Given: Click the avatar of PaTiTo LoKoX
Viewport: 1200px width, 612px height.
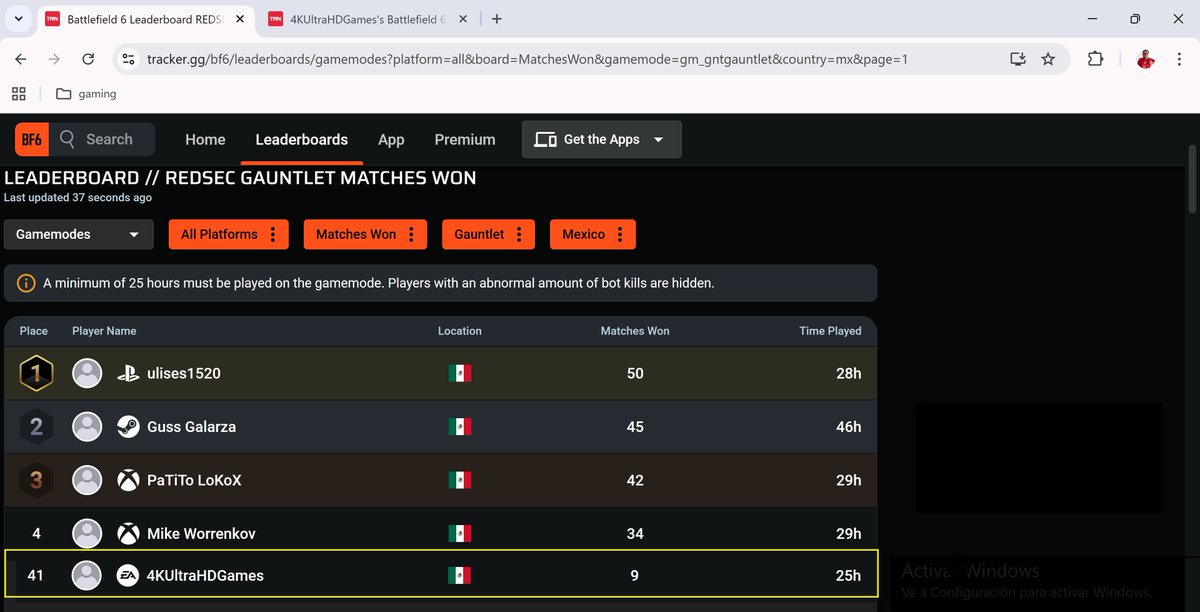Looking at the screenshot, I should pyautogui.click(x=88, y=480).
